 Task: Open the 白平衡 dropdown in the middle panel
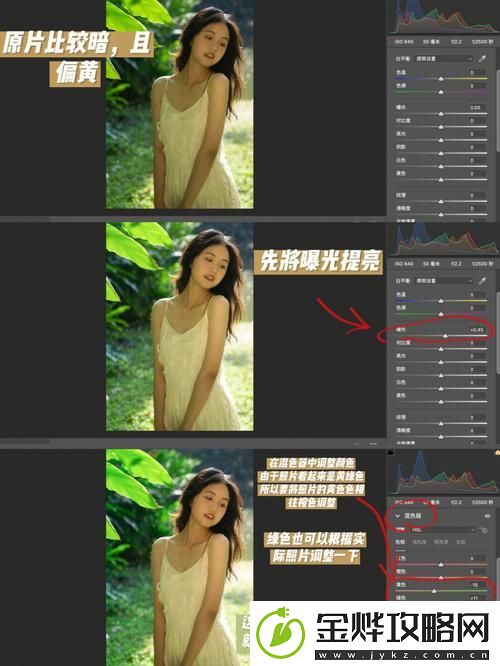[x=443, y=281]
